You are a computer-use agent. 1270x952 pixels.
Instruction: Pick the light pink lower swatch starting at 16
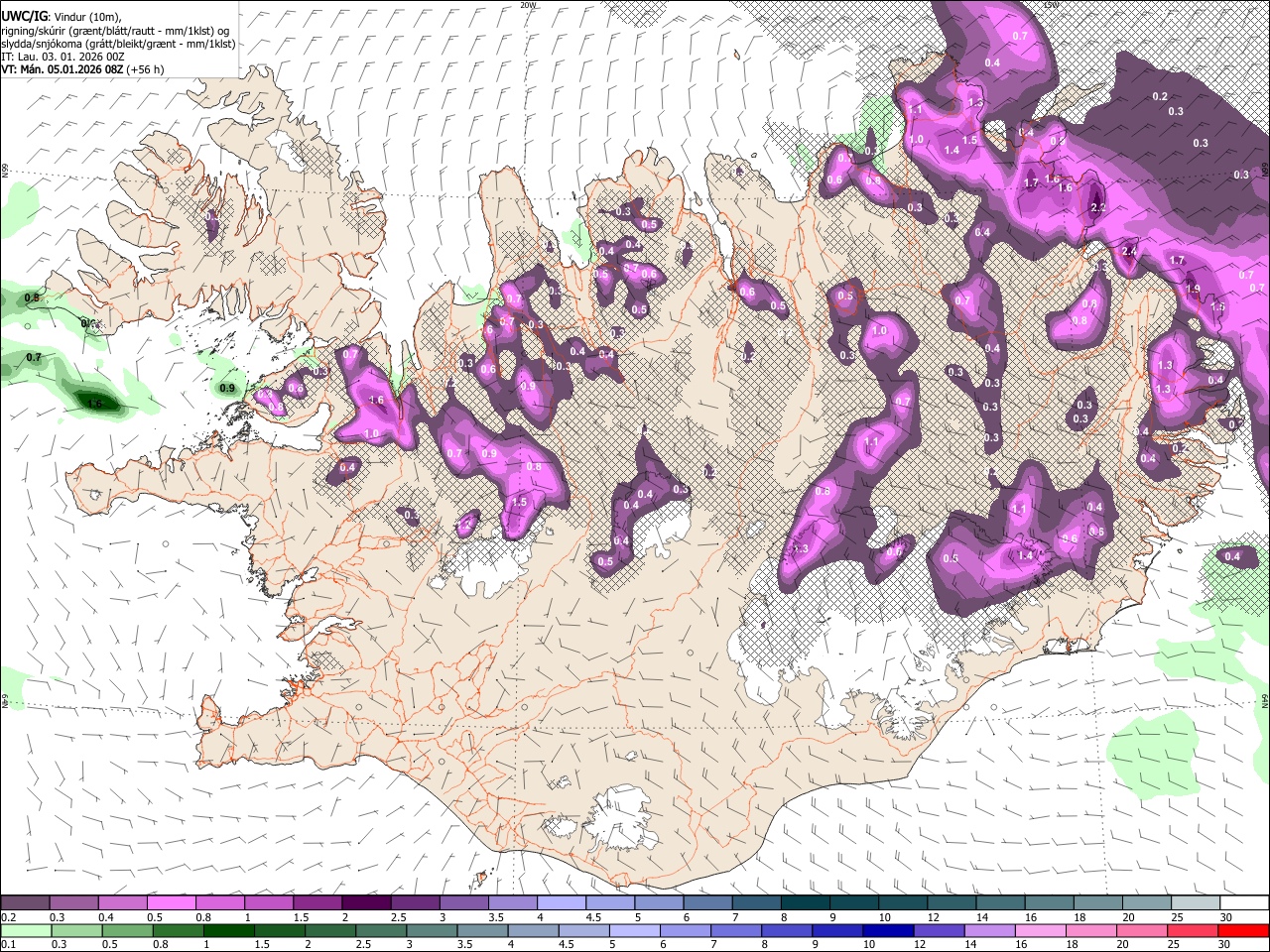(1042, 930)
